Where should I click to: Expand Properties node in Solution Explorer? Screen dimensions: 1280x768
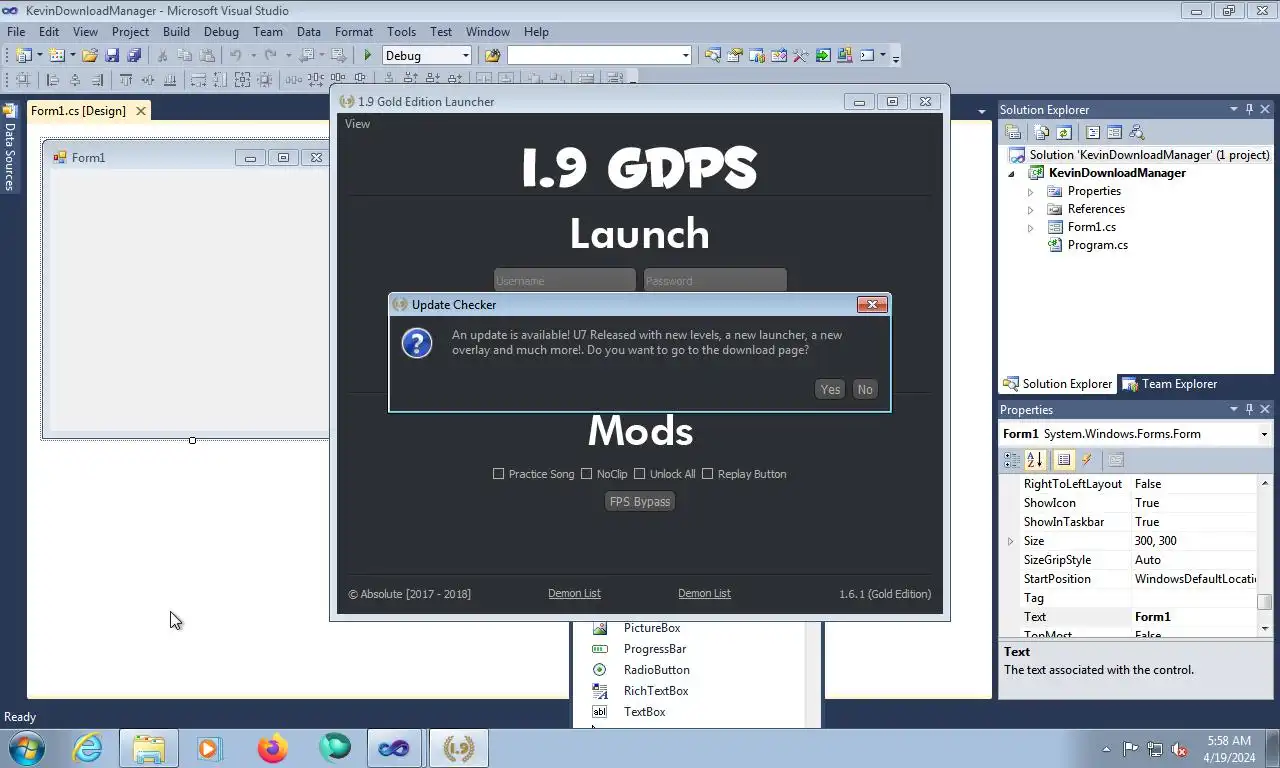pyautogui.click(x=1031, y=191)
